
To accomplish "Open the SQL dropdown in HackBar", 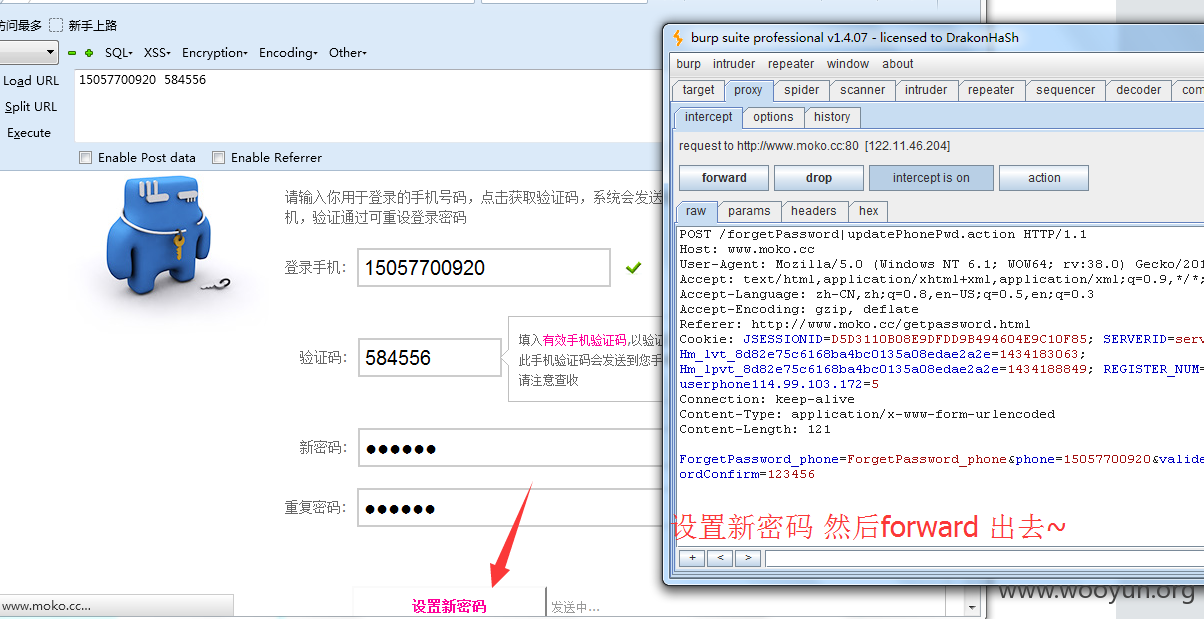I will (x=119, y=53).
